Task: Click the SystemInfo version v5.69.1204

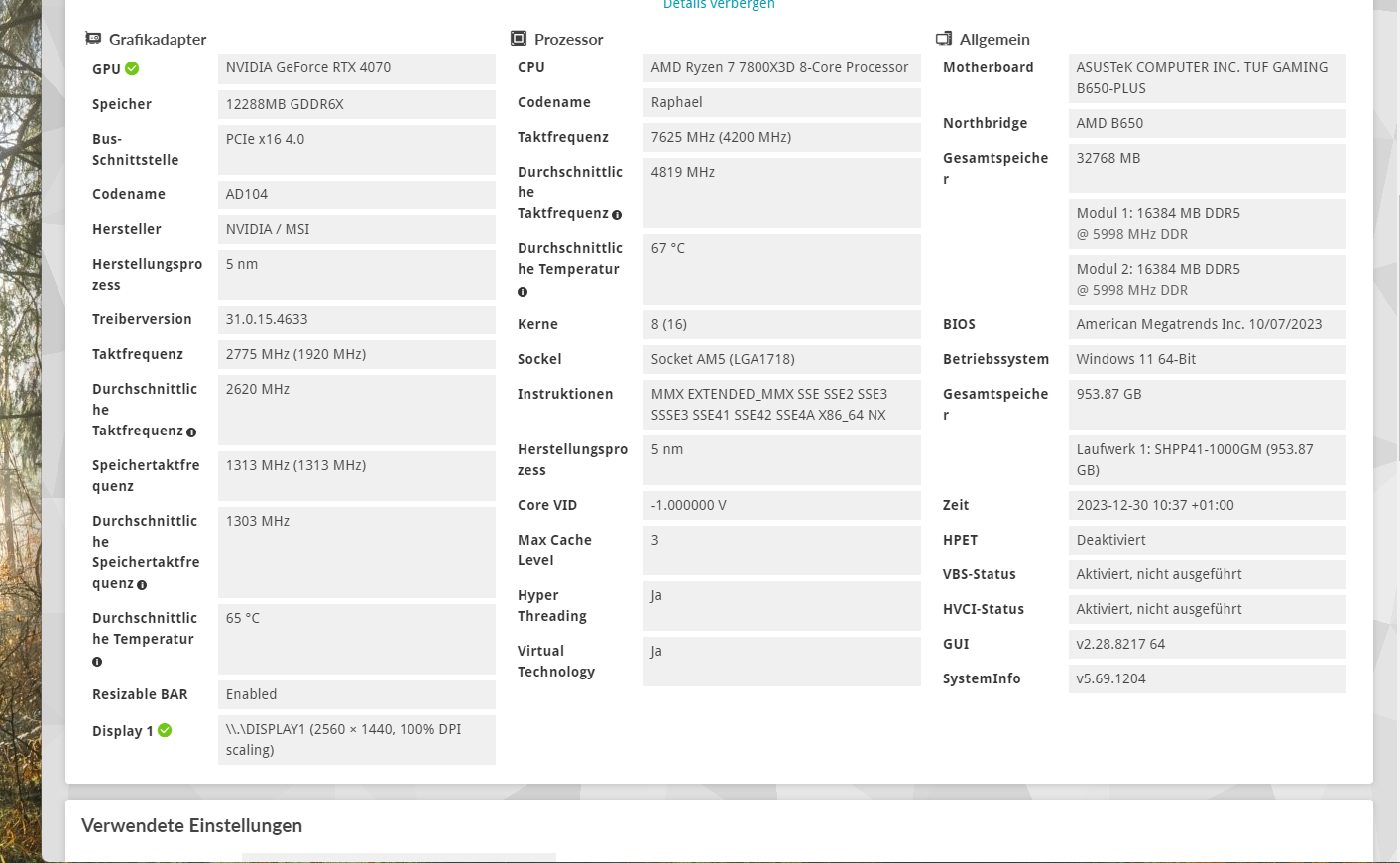Action: coord(1208,678)
